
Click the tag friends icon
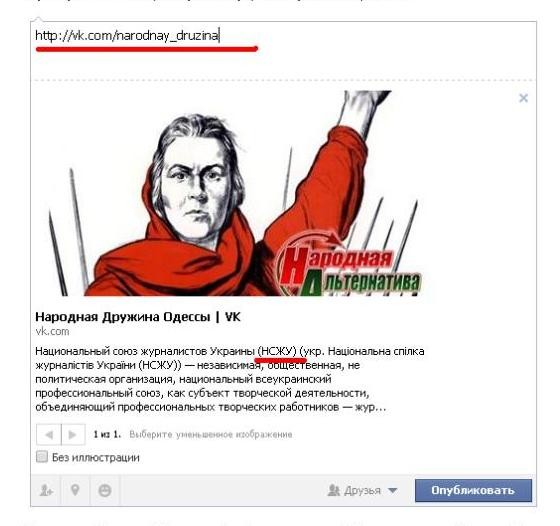pos(46,490)
